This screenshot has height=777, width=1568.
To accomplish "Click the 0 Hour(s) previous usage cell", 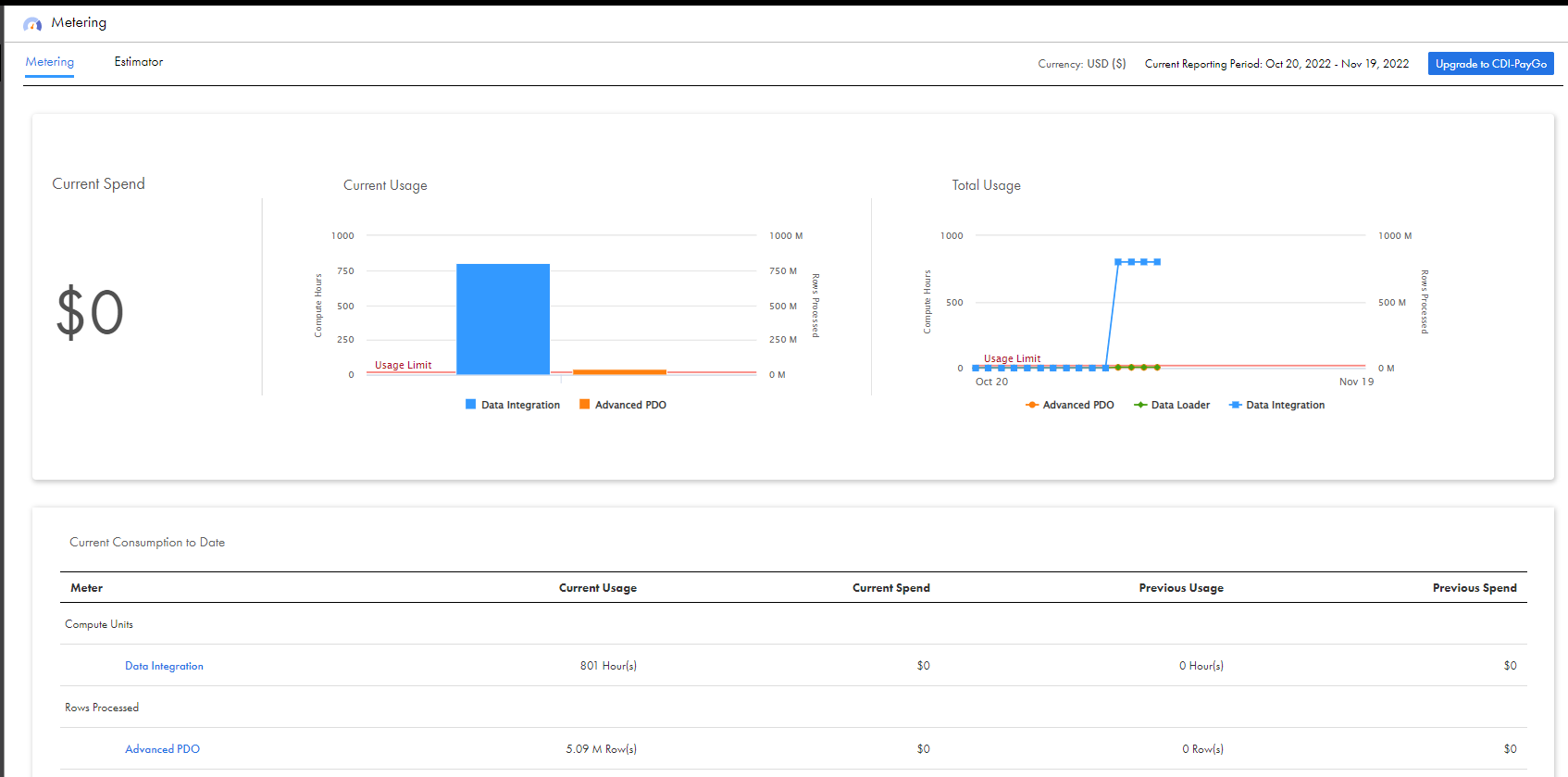I will (1201, 666).
